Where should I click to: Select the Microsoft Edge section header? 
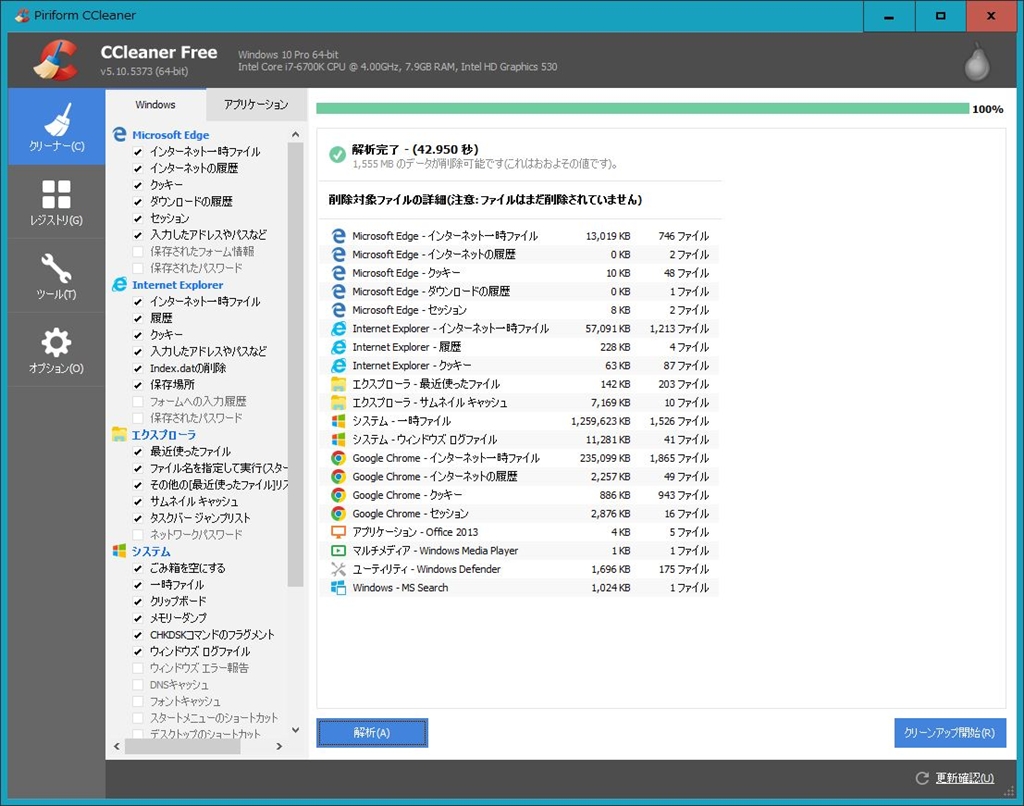pyautogui.click(x=170, y=135)
